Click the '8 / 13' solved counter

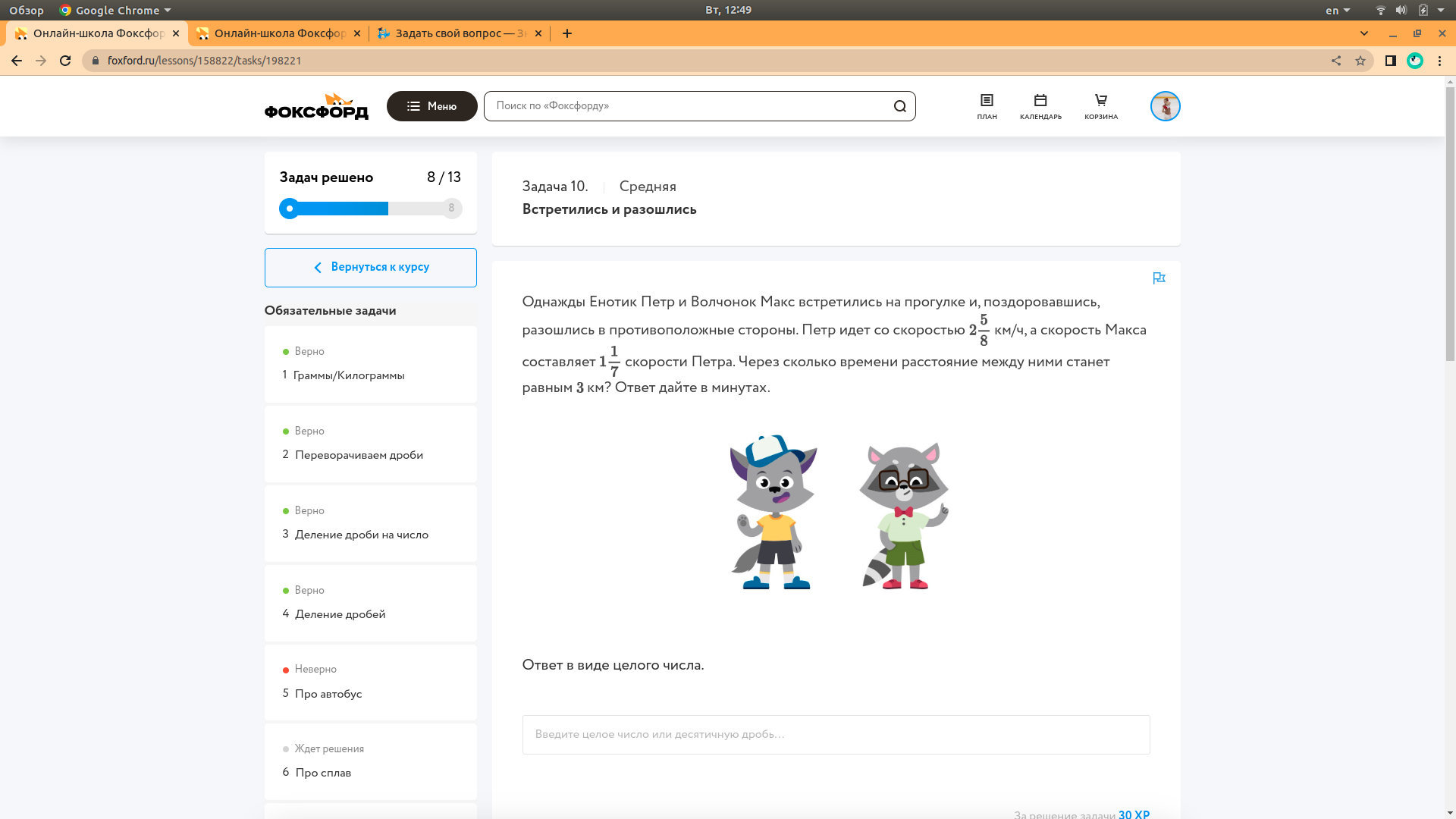click(x=444, y=177)
